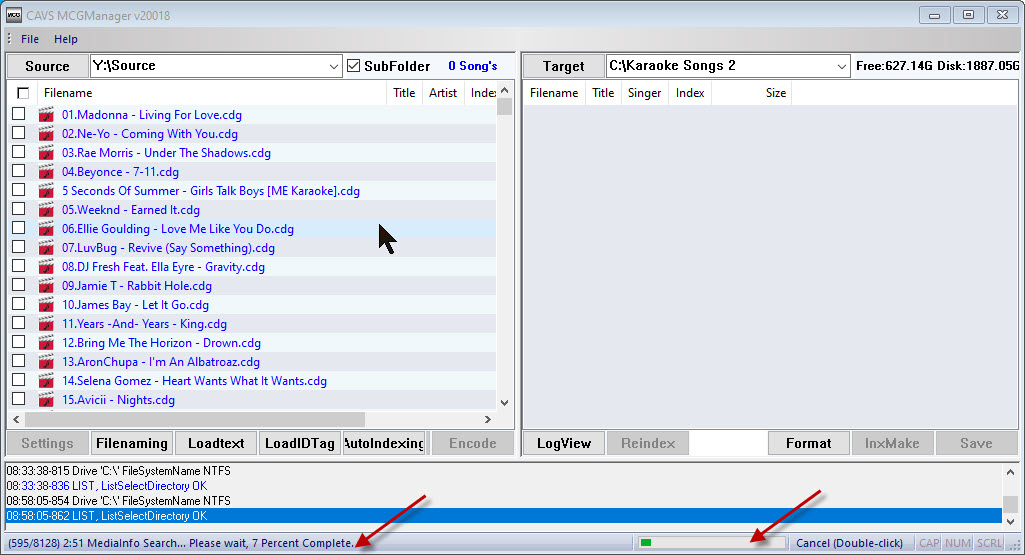Click the file icon for 08.DJ Fresh - Gravity.cdg

(46, 267)
